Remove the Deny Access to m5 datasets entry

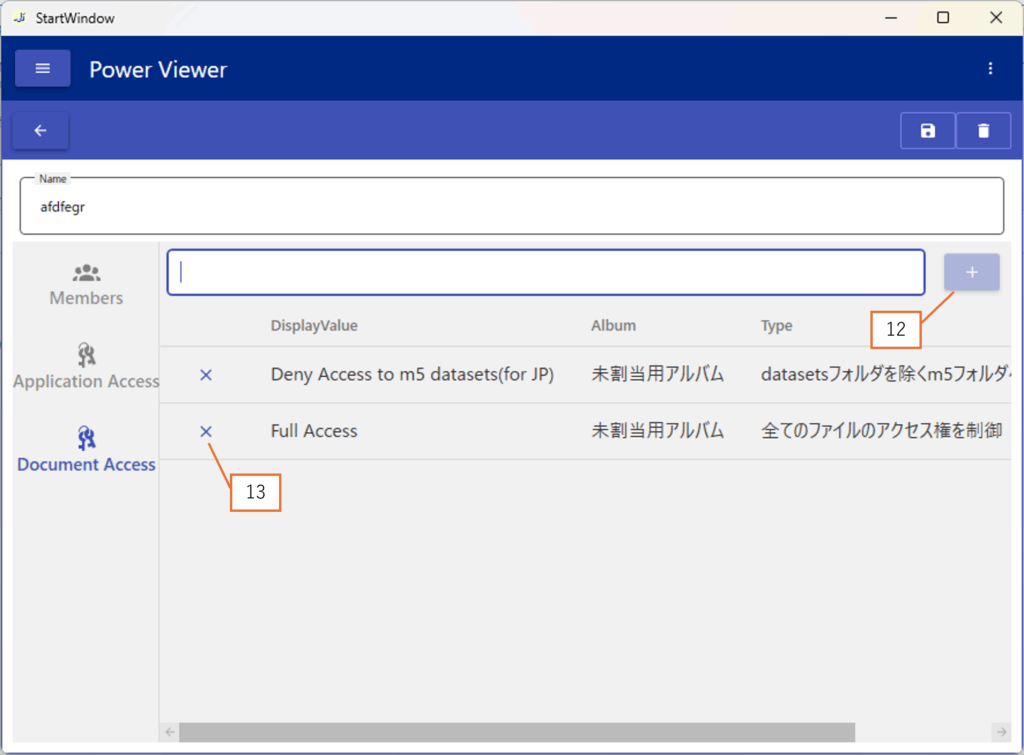pyautogui.click(x=206, y=375)
